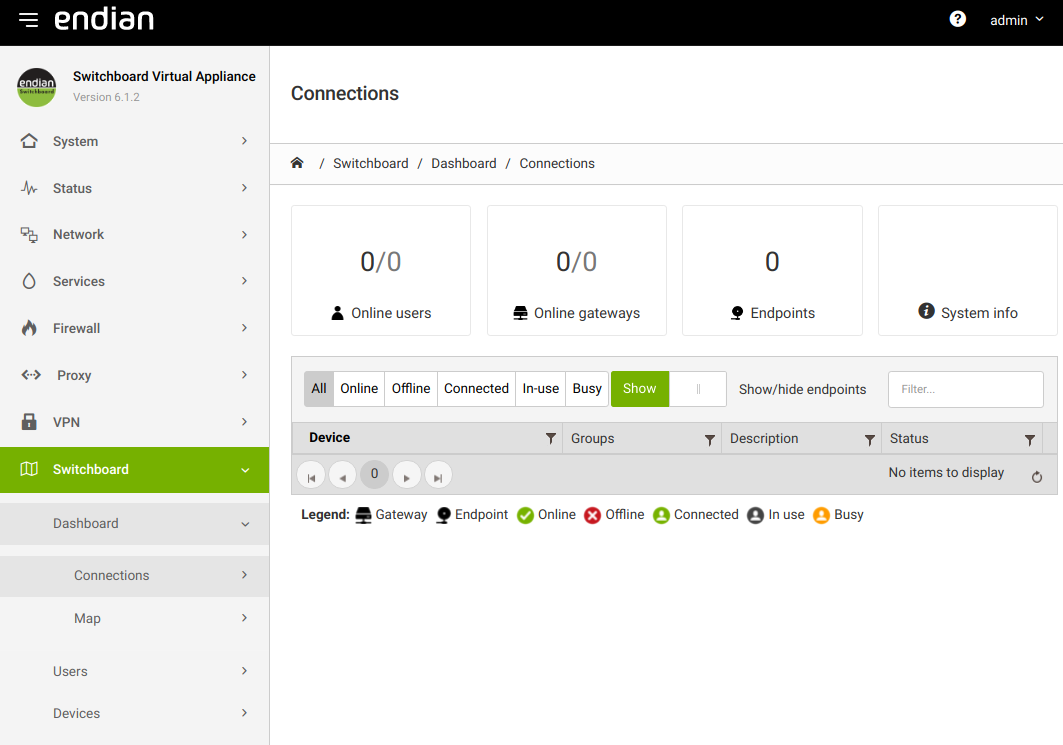Select the In-use filter button
This screenshot has height=745, width=1063.
541,388
